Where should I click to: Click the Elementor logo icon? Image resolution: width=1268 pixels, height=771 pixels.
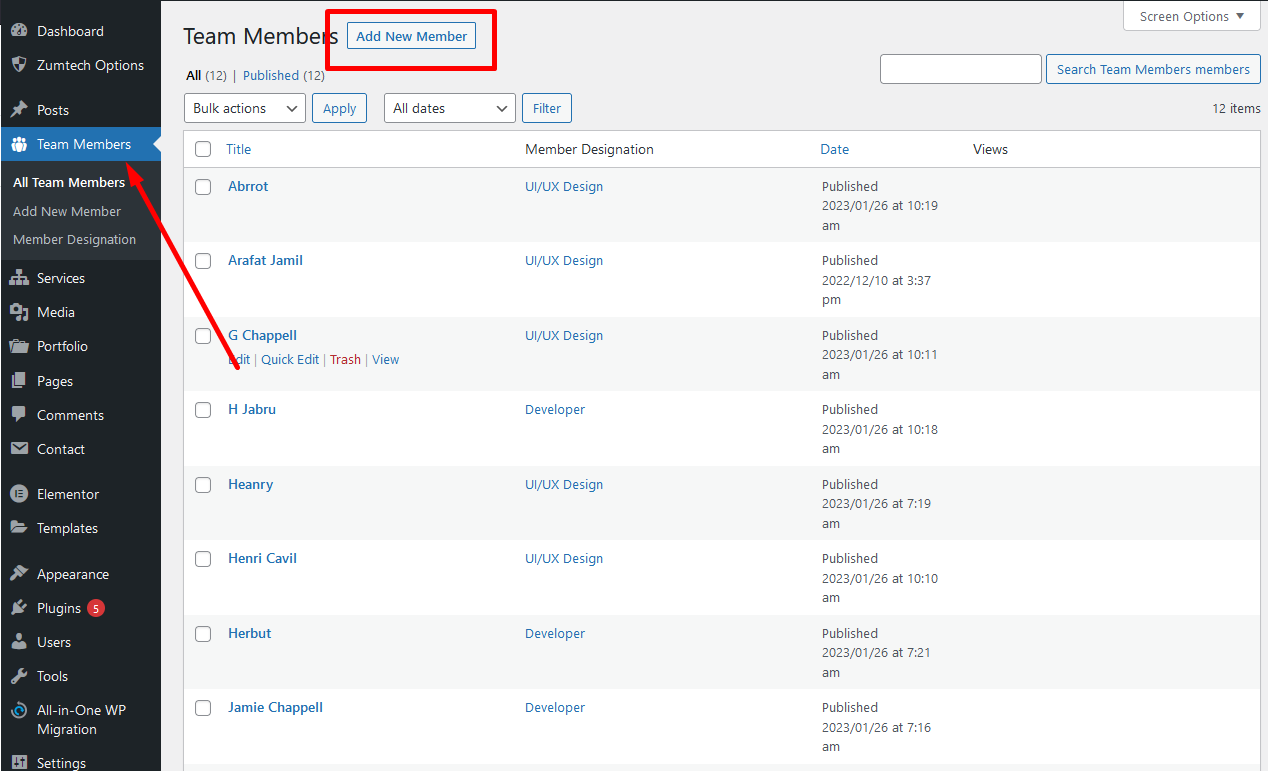(x=19, y=494)
